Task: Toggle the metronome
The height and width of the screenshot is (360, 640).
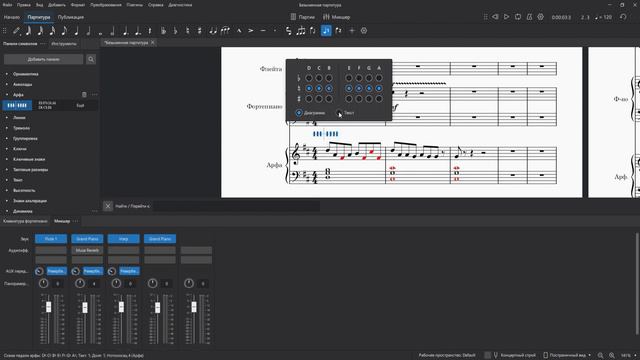Action: (529, 17)
